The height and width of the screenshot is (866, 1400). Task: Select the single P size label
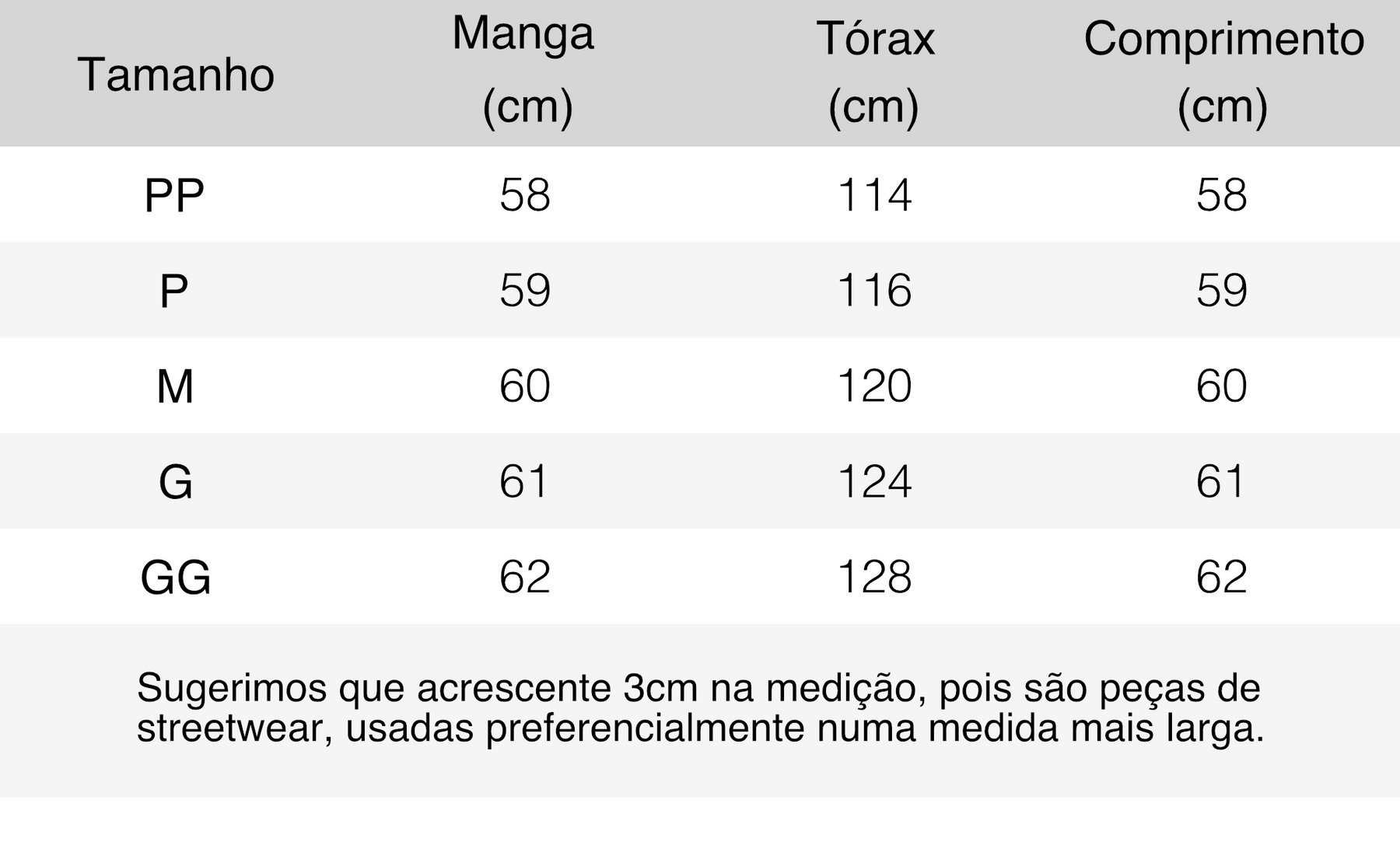pyautogui.click(x=174, y=291)
